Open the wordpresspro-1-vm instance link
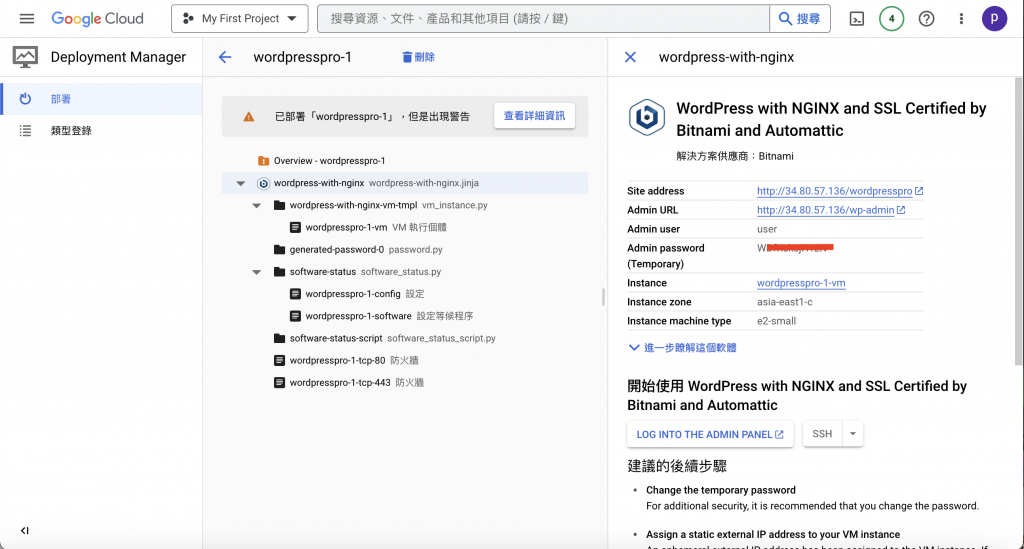1024x549 pixels. [801, 283]
